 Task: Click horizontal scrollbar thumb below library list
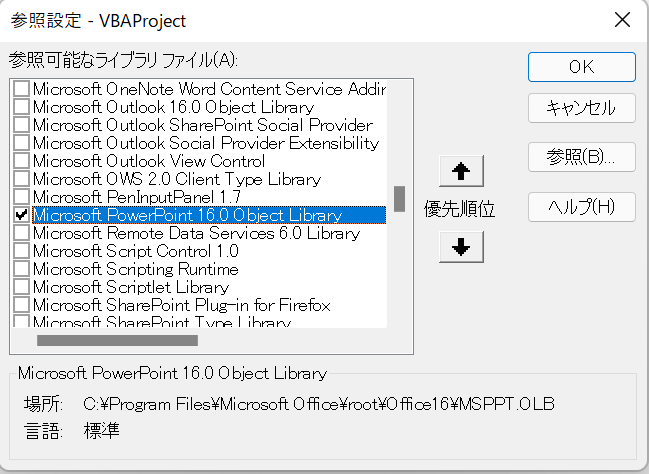pos(117,340)
